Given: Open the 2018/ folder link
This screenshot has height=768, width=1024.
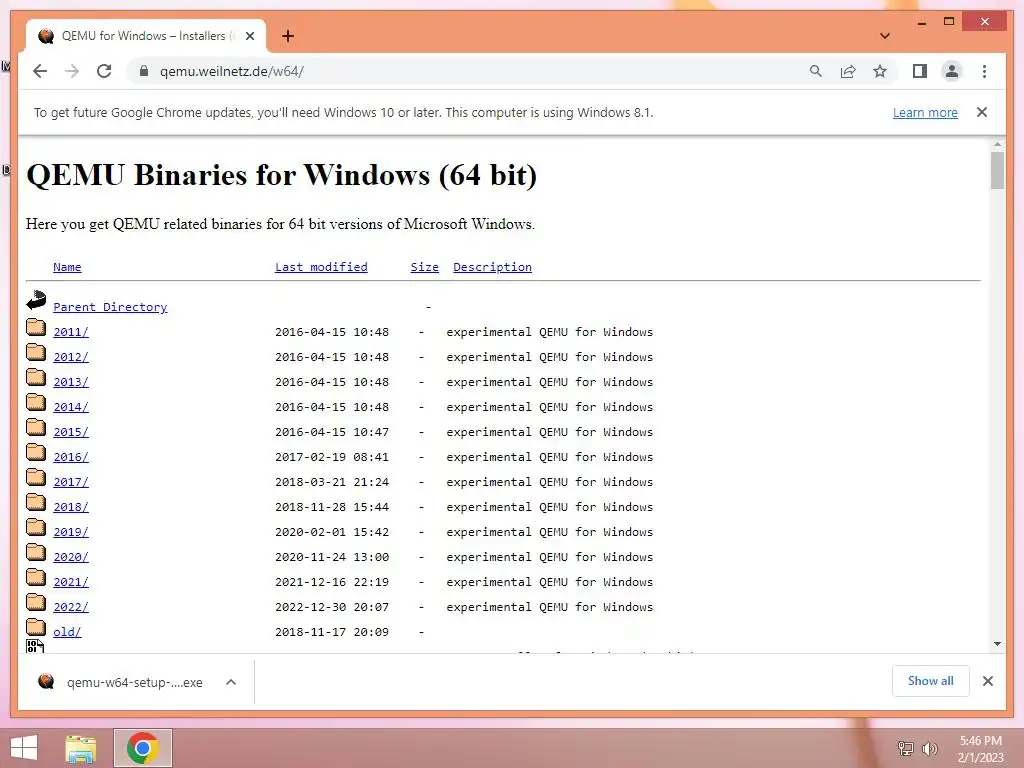Looking at the screenshot, I should (71, 507).
